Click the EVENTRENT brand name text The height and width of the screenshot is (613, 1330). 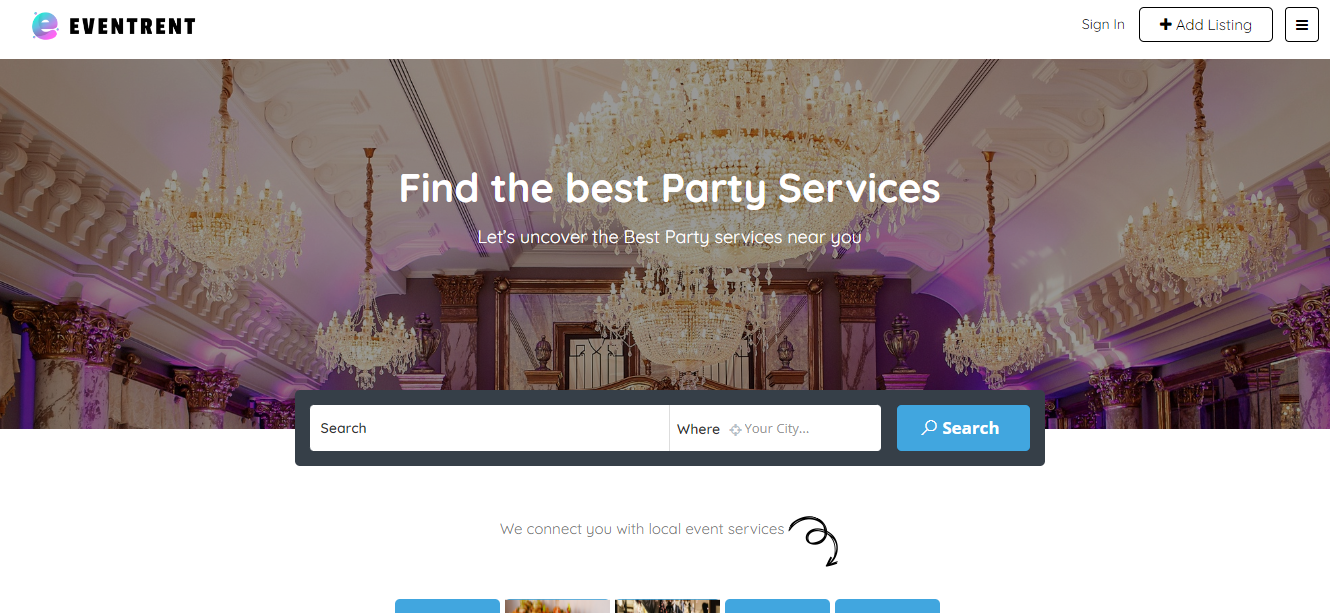coord(133,26)
